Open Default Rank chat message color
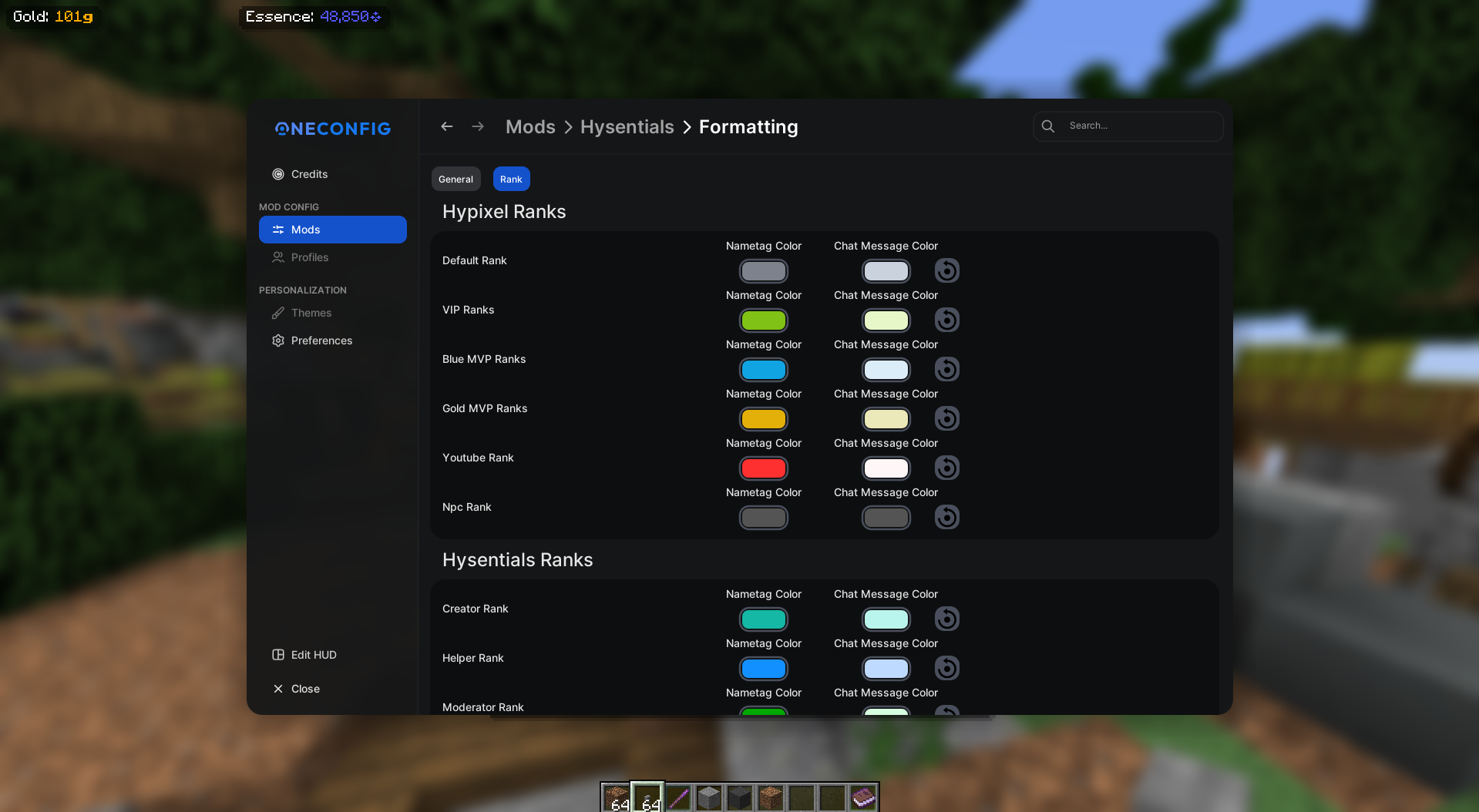This screenshot has height=812, width=1479. click(886, 271)
